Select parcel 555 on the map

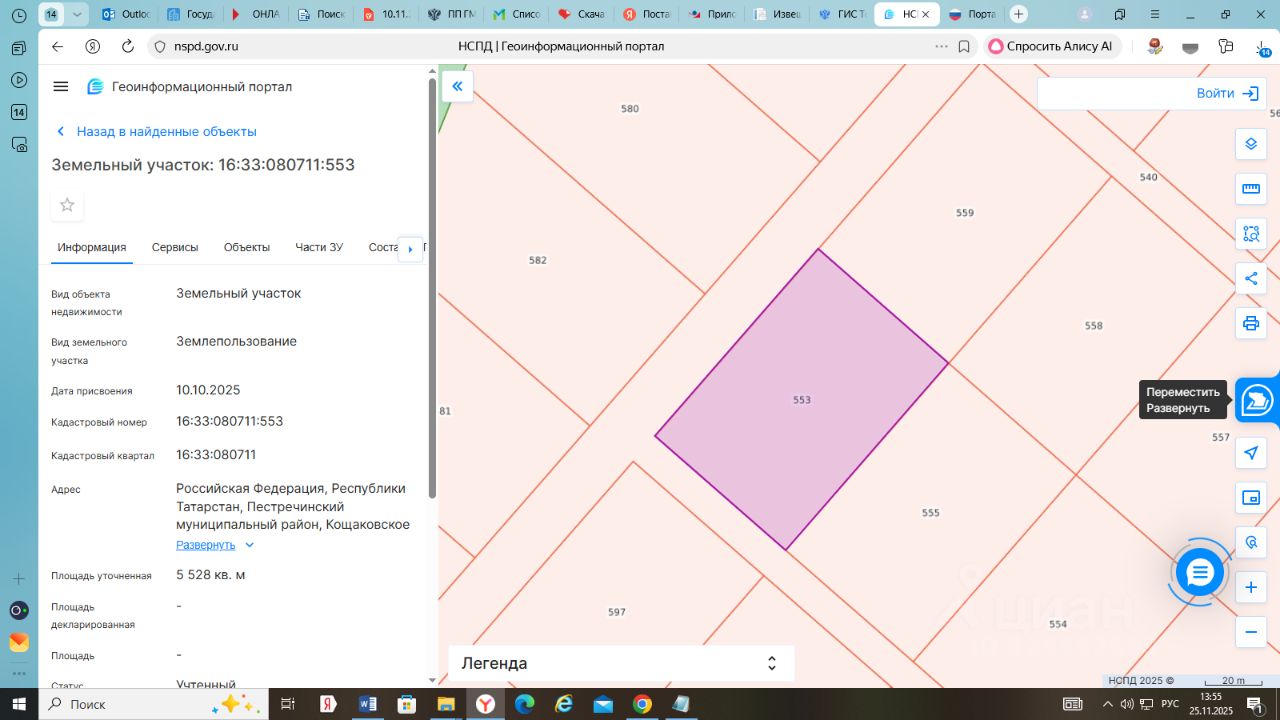point(930,513)
